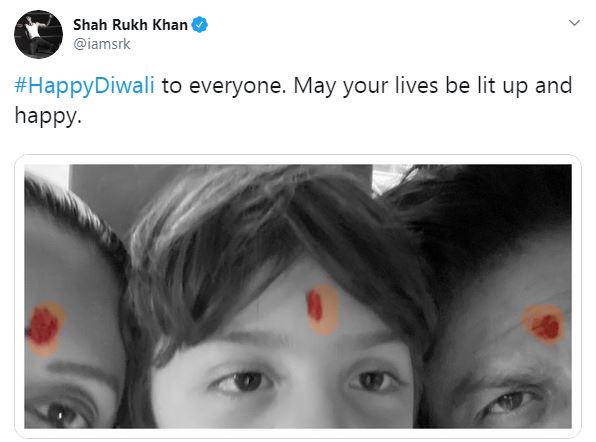596x442 pixels.
Task: Click the Shah Rukh Khan display name
Action: [x=130, y=25]
